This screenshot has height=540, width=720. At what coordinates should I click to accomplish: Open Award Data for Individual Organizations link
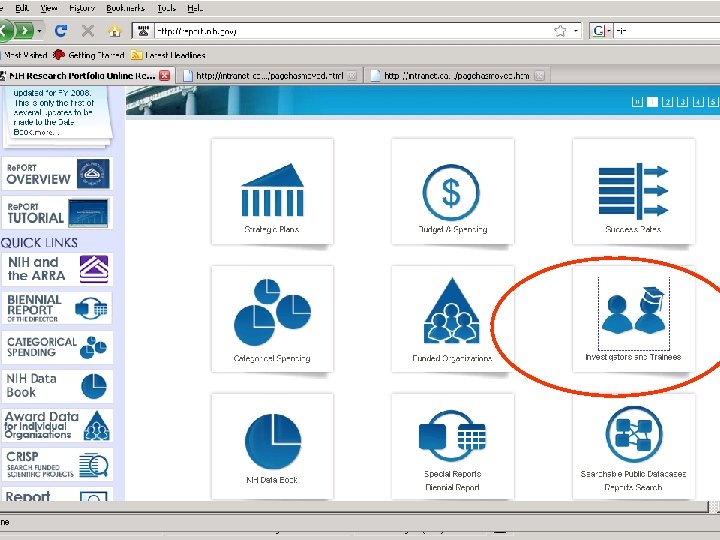click(57, 426)
